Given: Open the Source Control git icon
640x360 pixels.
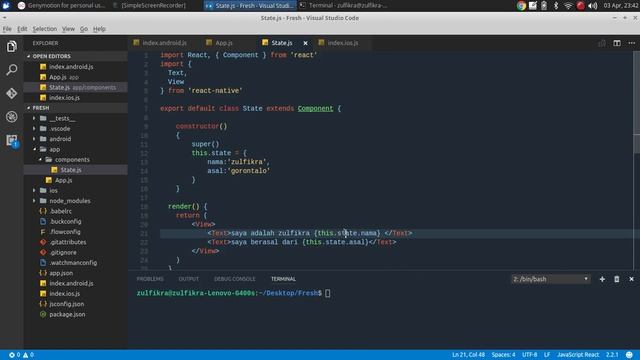Looking at the screenshot, I should [11, 93].
